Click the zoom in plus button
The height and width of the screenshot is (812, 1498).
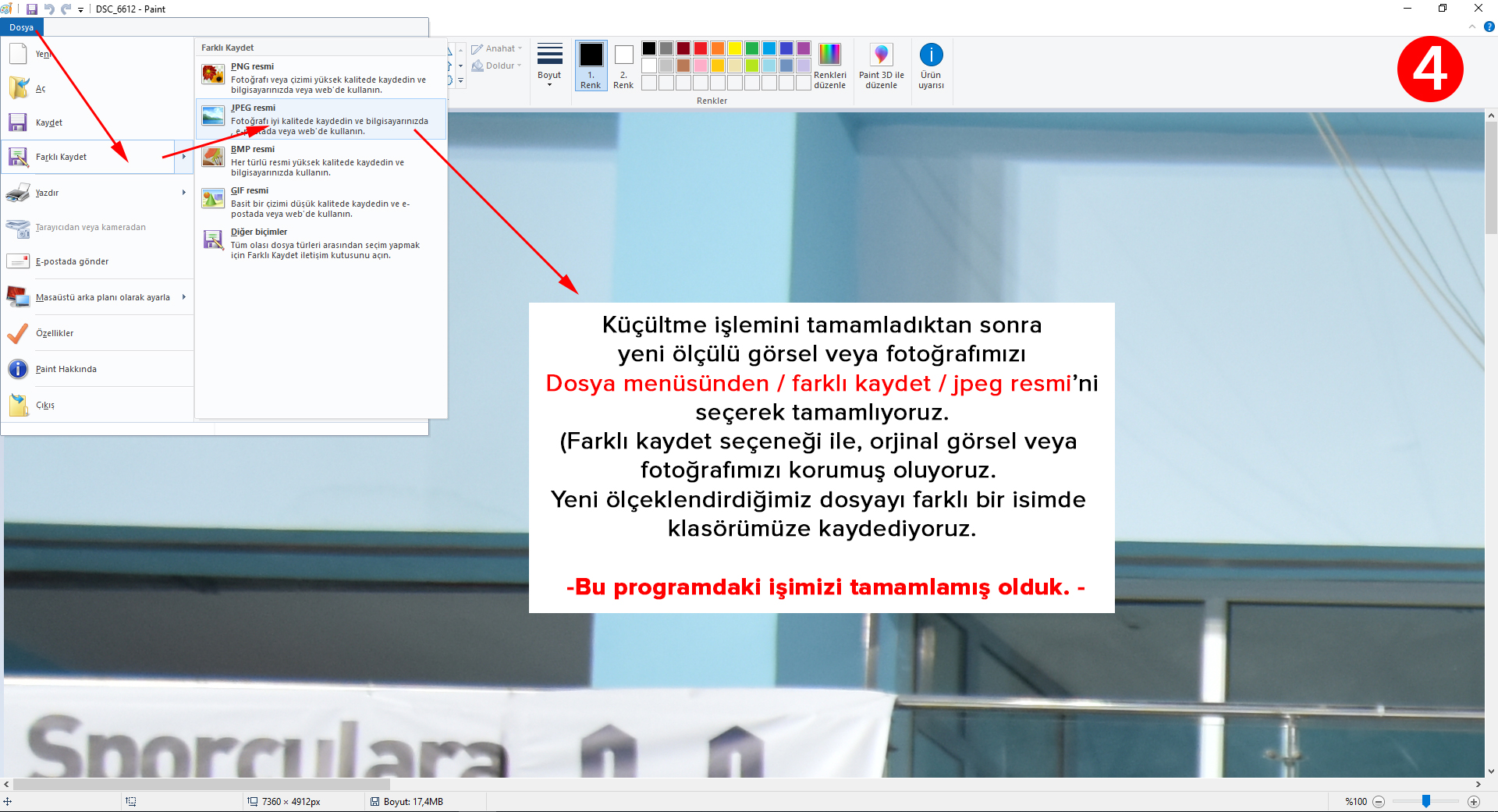(x=1474, y=802)
